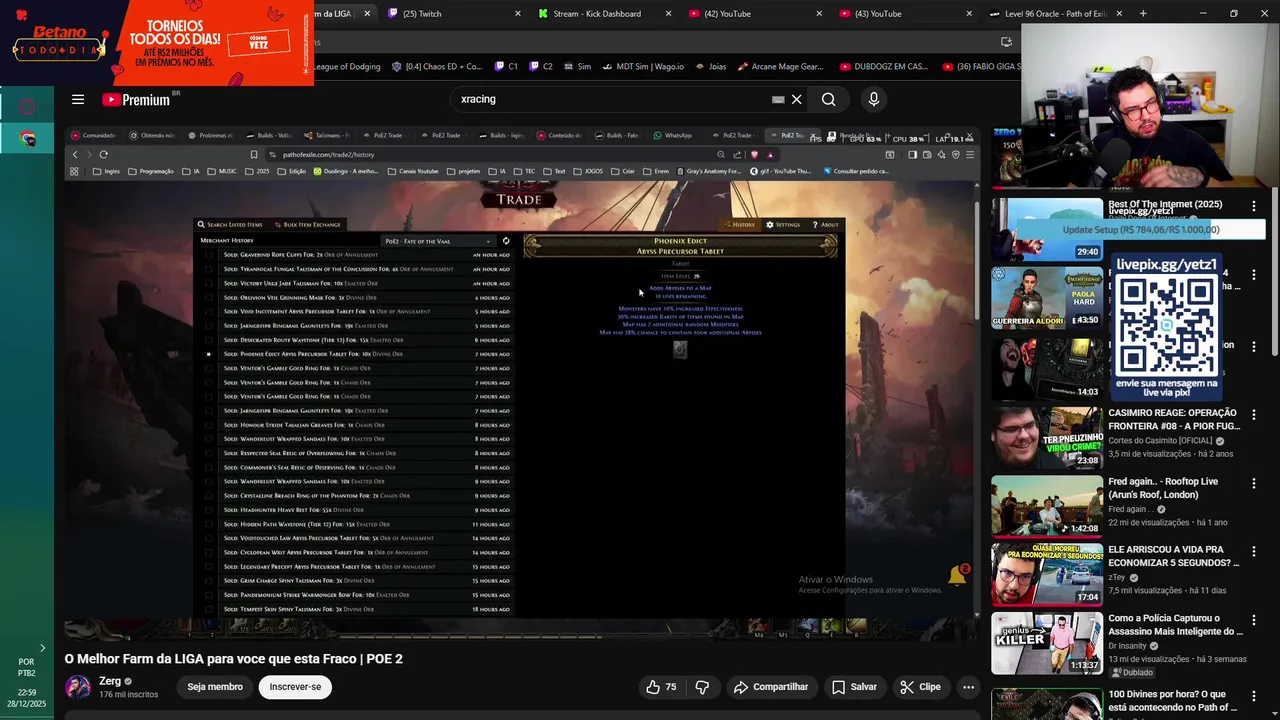Click Salvar save button
This screenshot has height=720, width=1280.
click(x=854, y=687)
